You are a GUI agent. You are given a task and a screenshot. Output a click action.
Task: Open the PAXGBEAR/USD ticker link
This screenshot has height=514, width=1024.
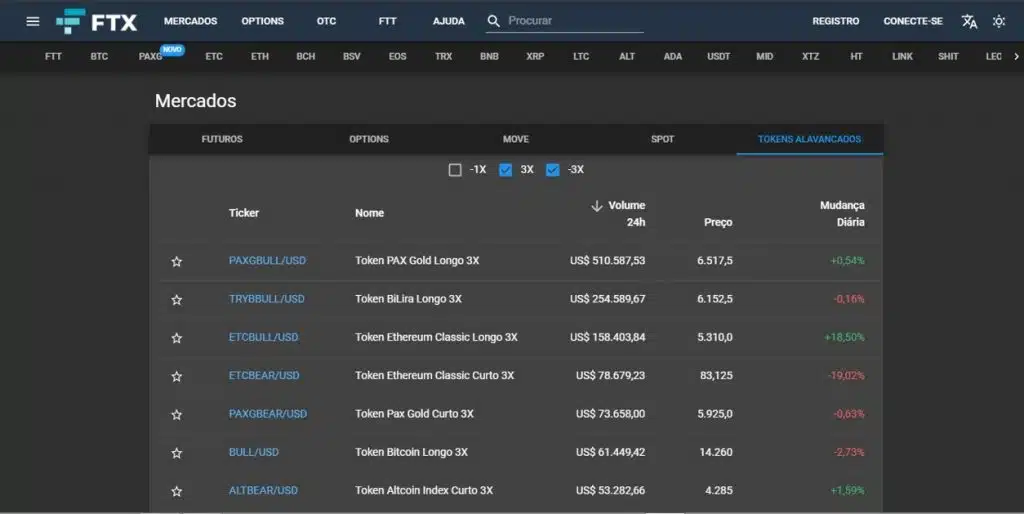[268, 414]
